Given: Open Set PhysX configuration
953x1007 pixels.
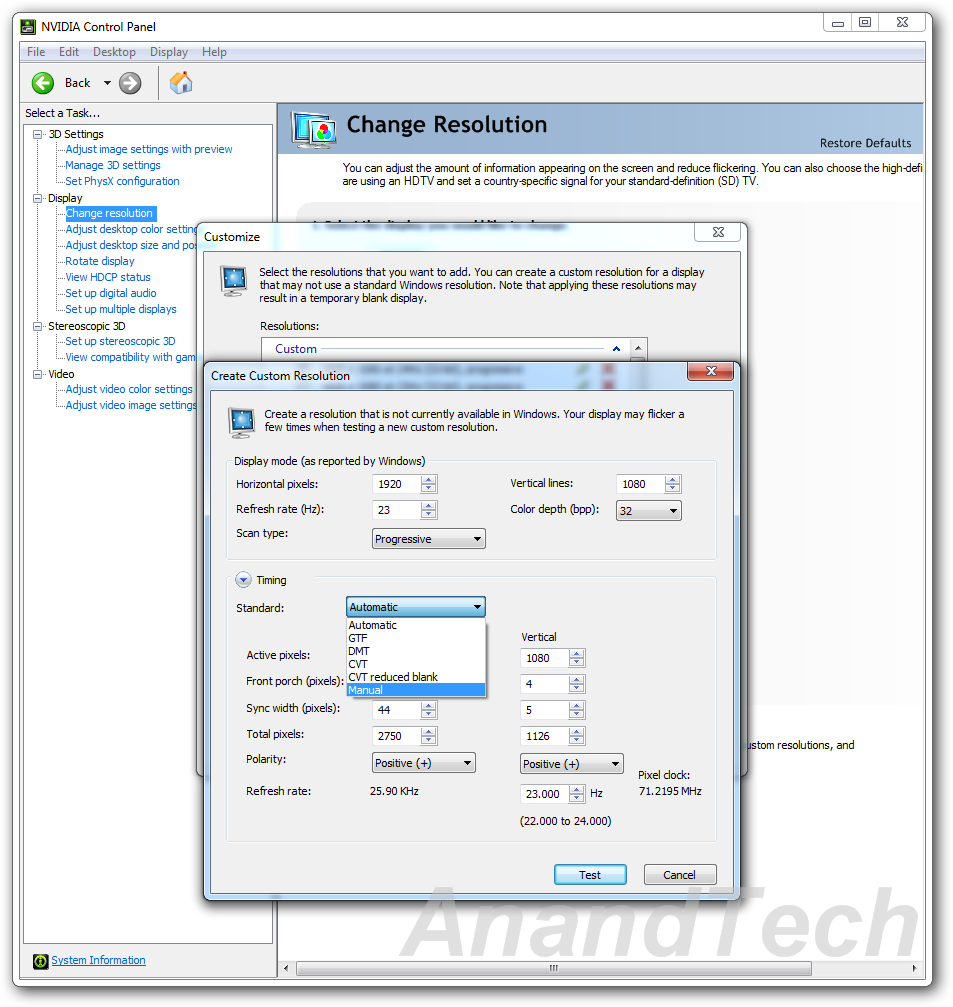Looking at the screenshot, I should coord(123,181).
